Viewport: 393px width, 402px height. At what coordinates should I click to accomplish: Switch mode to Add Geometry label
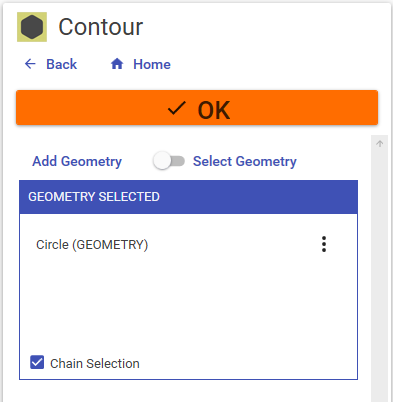[x=77, y=161]
